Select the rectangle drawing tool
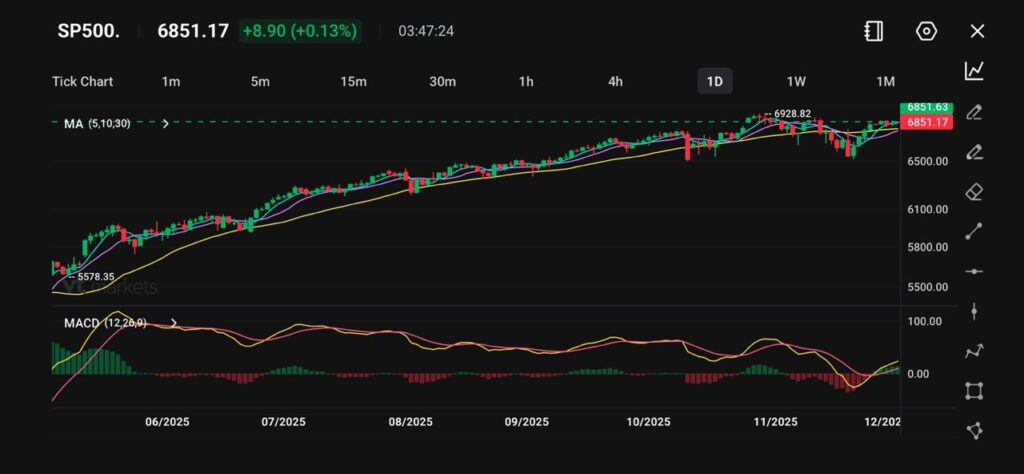 pyautogui.click(x=974, y=391)
